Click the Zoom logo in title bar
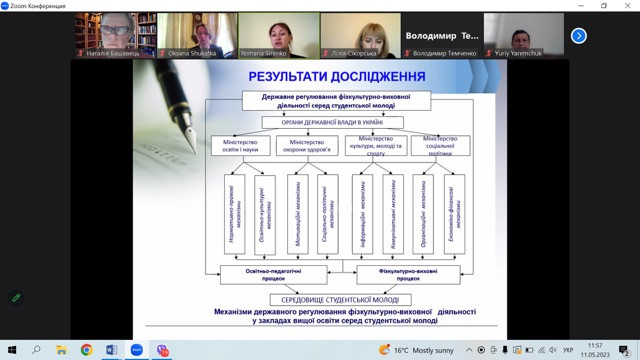 [x=5, y=6]
